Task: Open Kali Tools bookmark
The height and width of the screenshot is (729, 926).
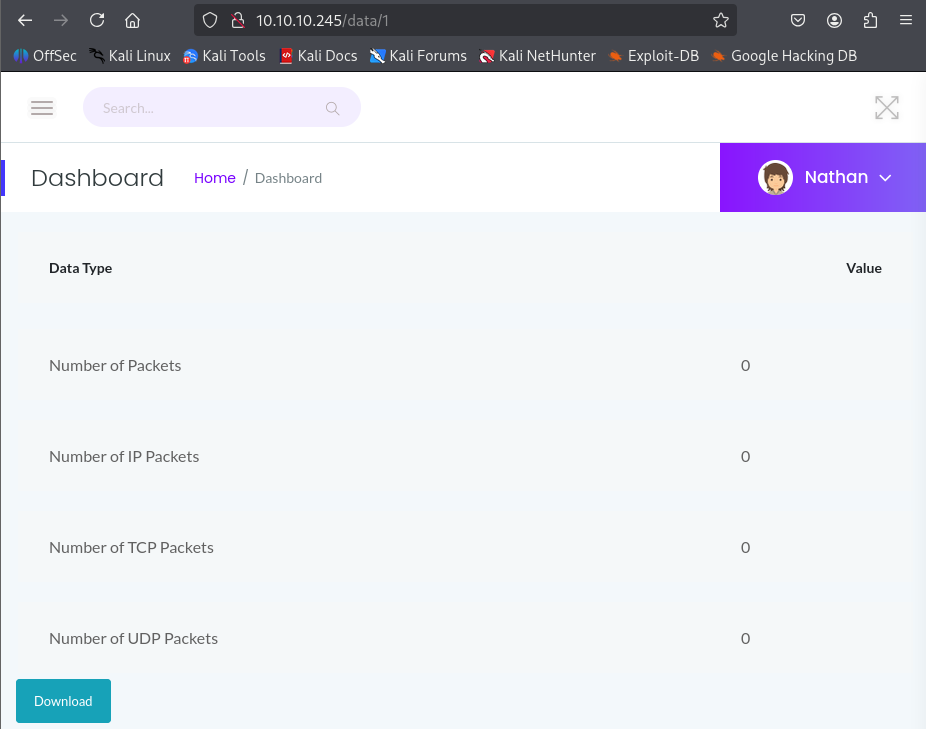Action: pos(225,56)
